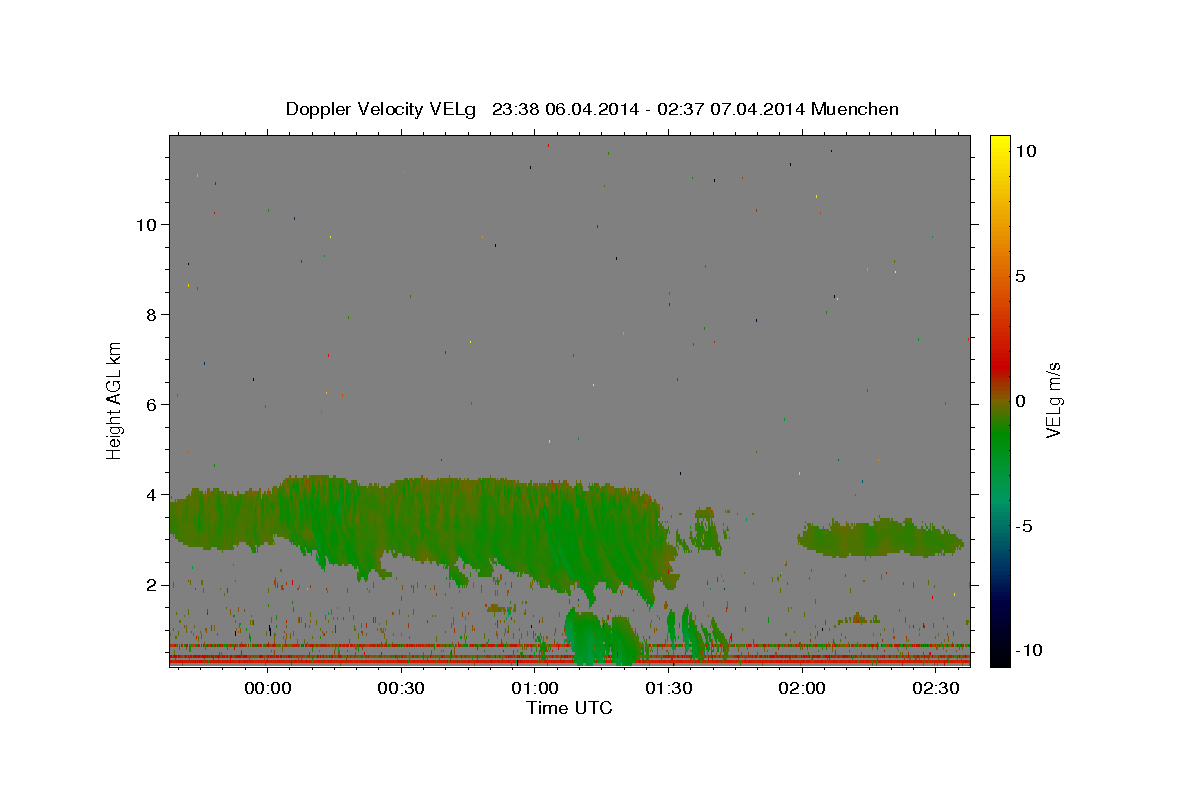
Task: Click the height tick label '4'
Action: pos(151,494)
